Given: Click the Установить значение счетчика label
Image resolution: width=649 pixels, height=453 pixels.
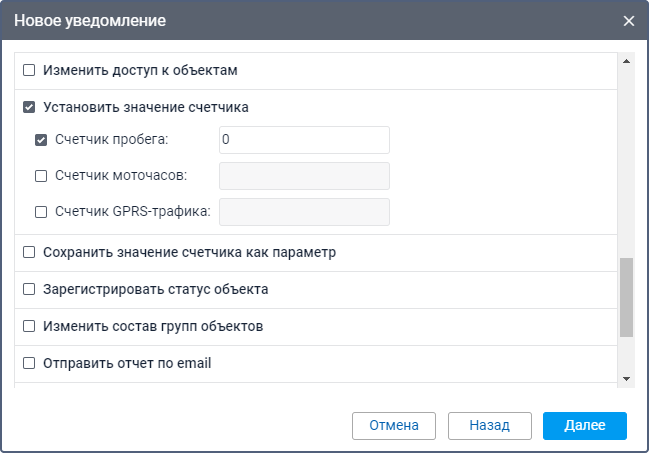Looking at the screenshot, I should [146, 107].
